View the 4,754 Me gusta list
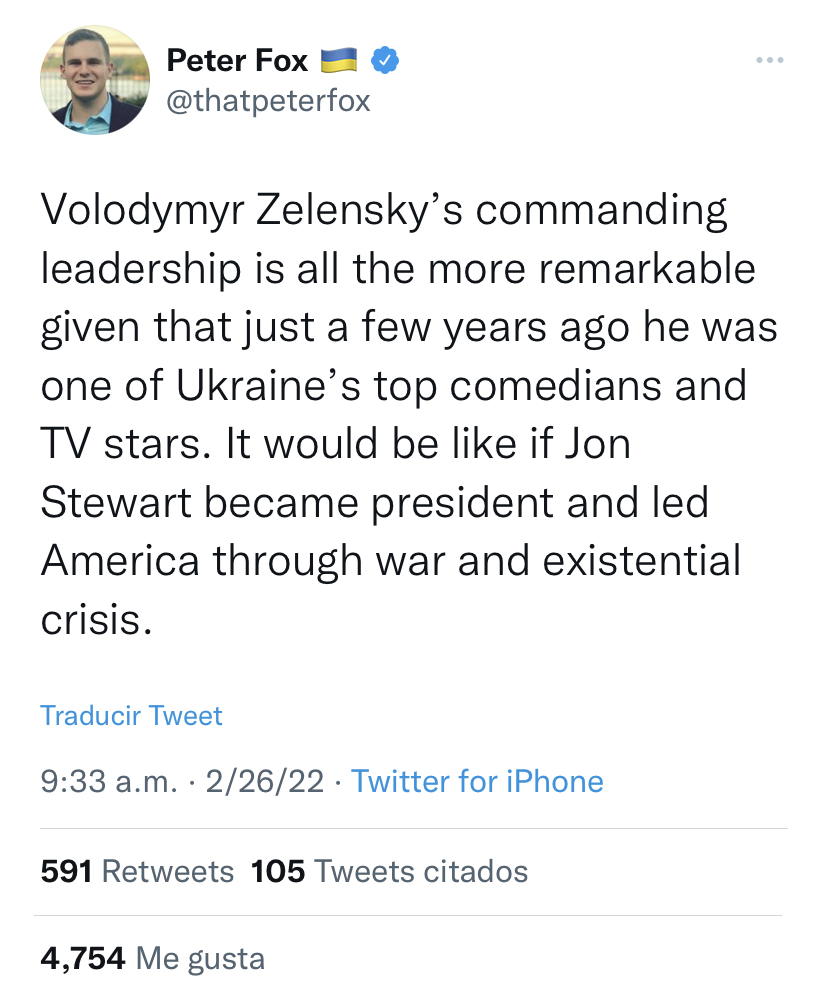 pos(152,959)
